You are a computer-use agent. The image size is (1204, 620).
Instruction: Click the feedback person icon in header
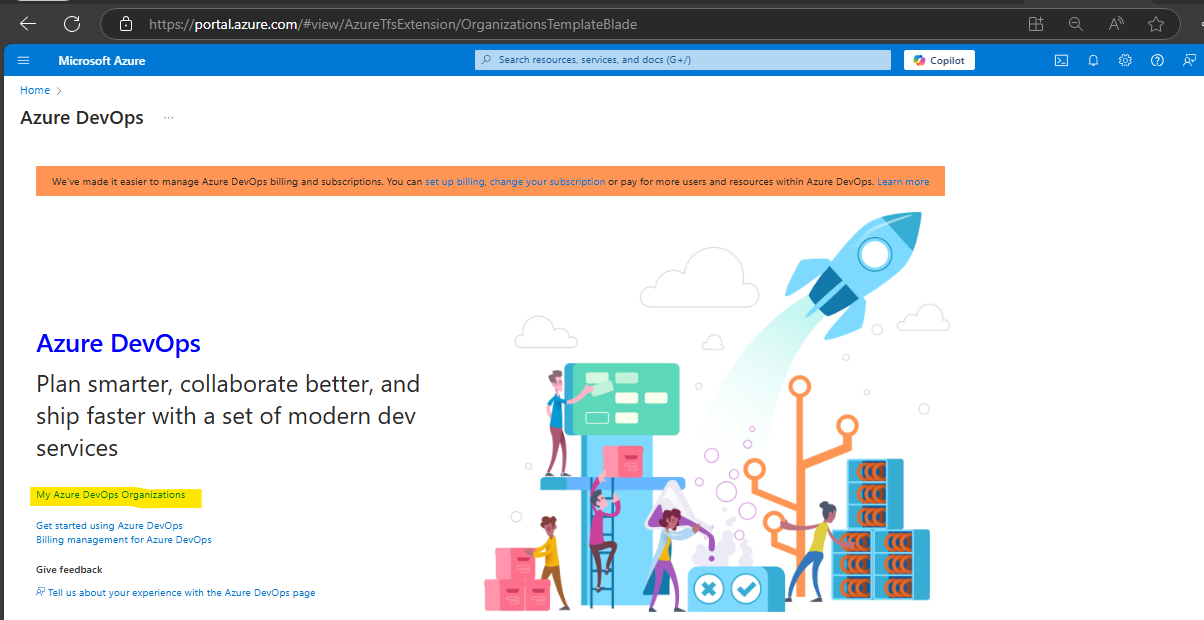point(1189,61)
